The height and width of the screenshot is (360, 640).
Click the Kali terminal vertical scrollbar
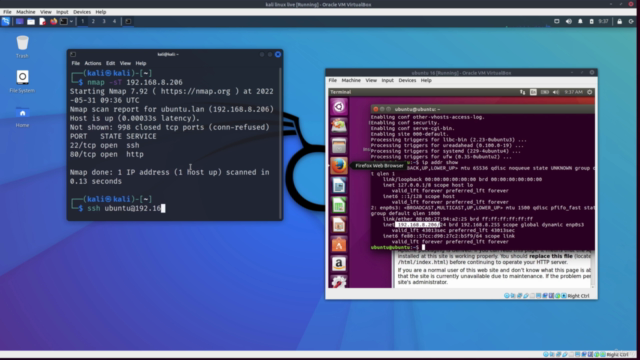280,143
